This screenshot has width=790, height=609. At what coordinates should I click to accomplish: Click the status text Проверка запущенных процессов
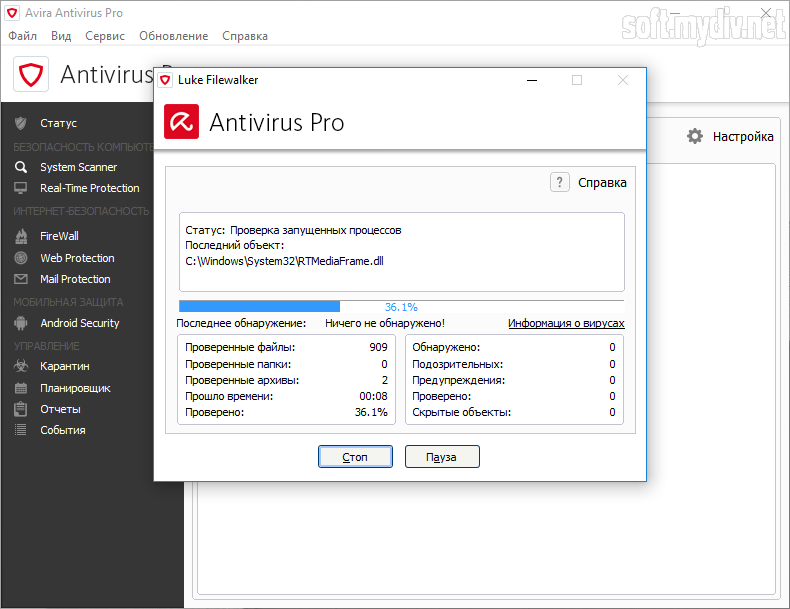click(316, 230)
